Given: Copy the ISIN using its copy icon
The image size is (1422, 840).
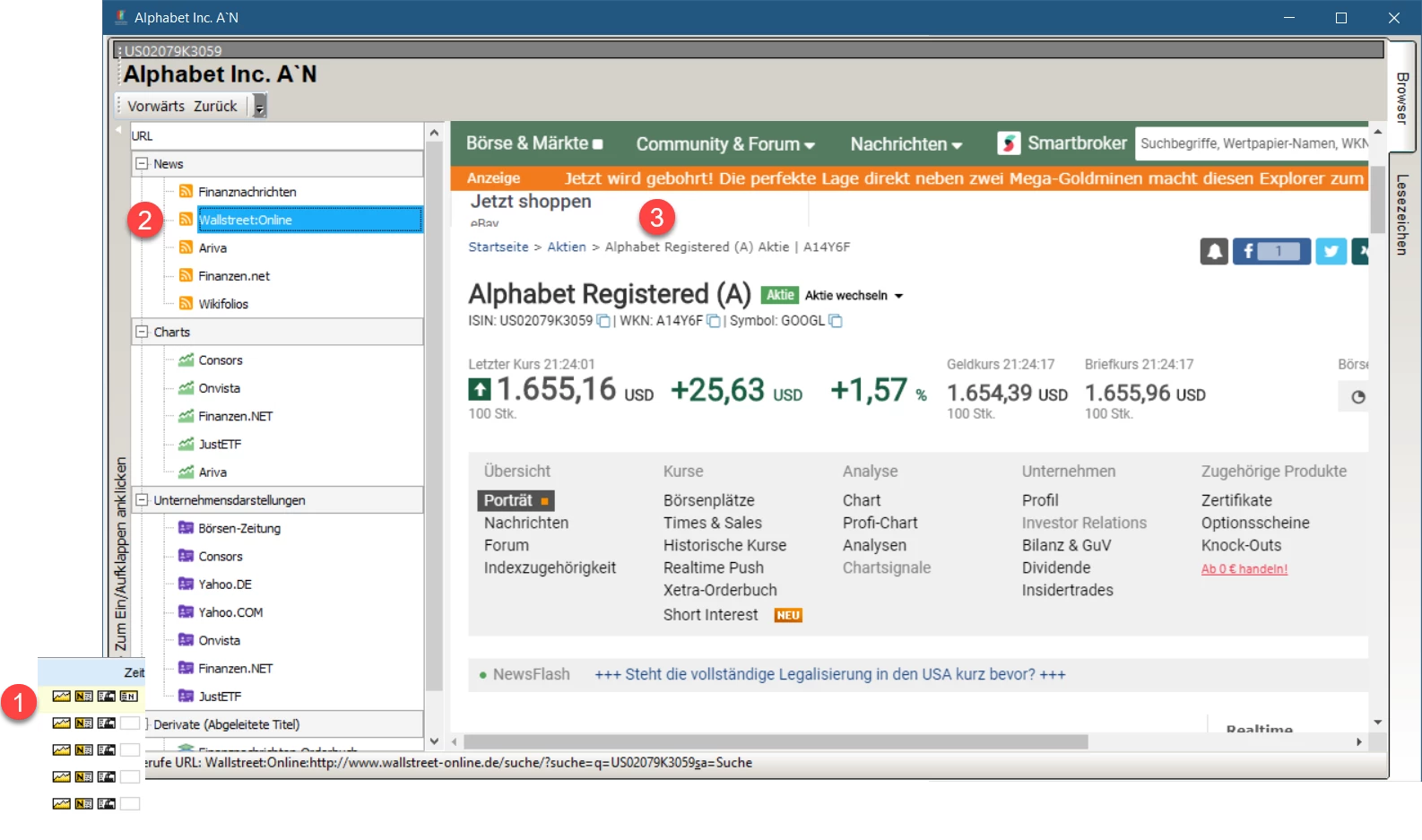Looking at the screenshot, I should tap(603, 321).
